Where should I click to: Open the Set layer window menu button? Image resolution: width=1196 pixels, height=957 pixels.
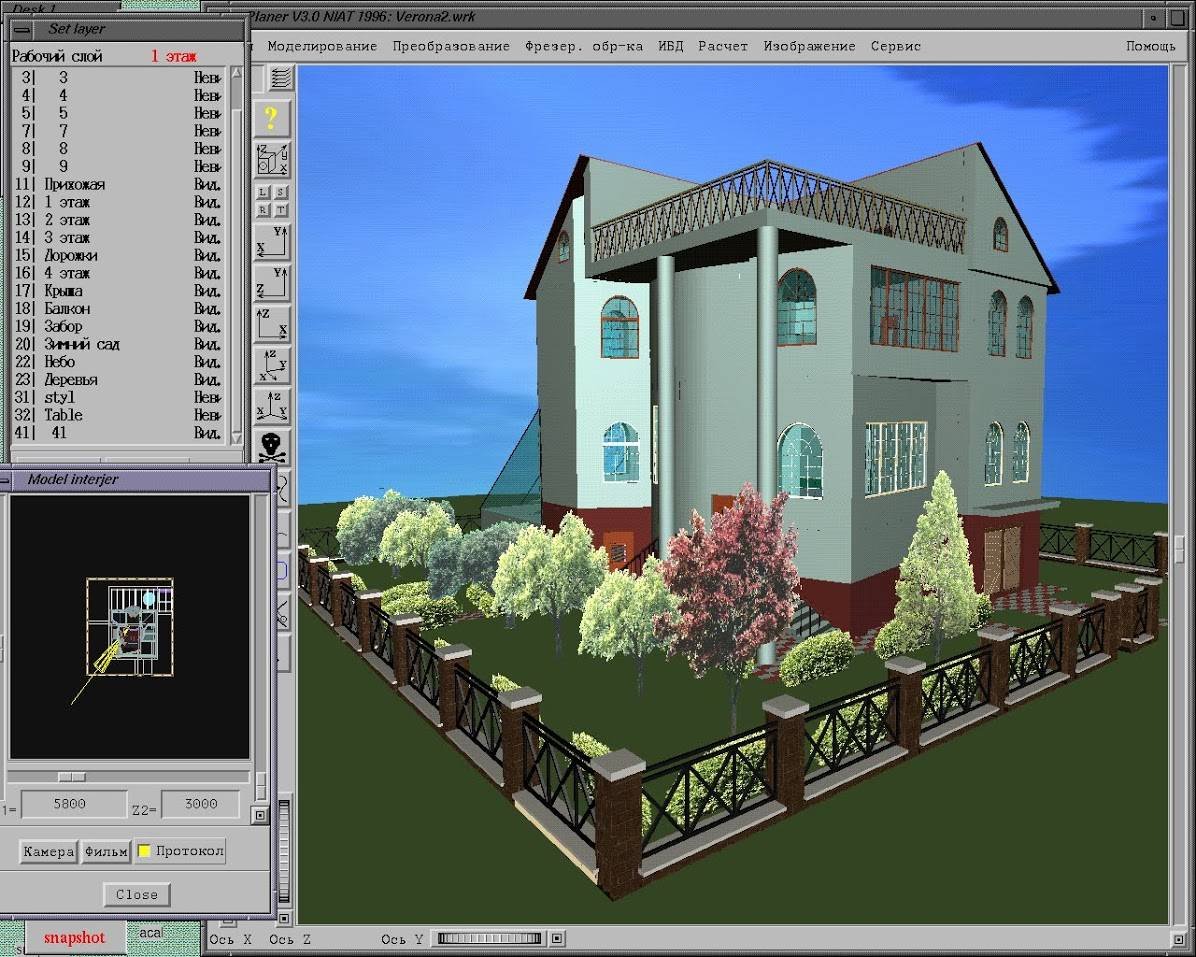(22, 30)
